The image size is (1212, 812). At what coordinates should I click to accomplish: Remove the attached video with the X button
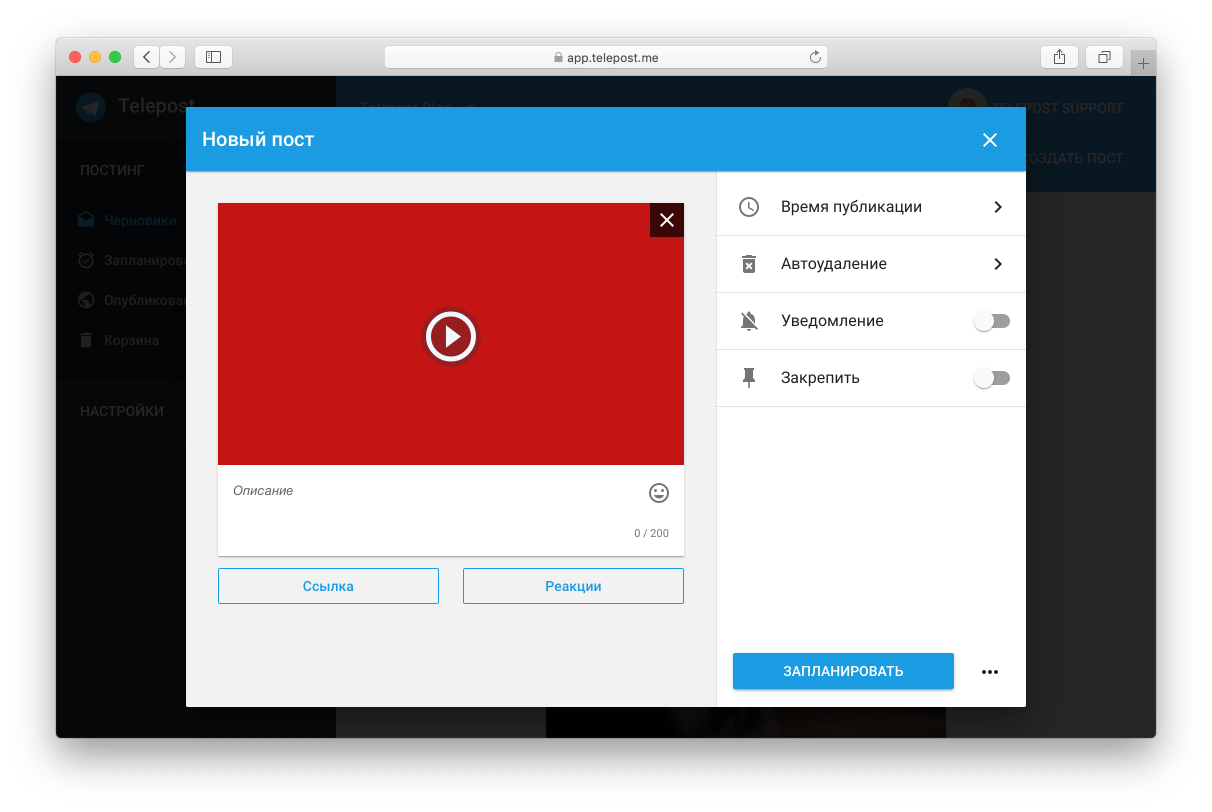(x=666, y=220)
